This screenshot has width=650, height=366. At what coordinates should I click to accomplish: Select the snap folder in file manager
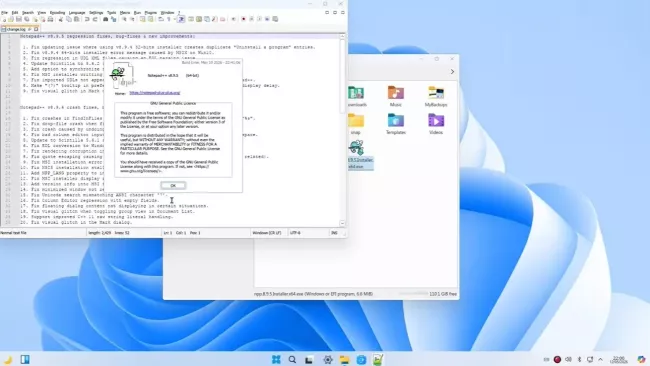tap(356, 124)
